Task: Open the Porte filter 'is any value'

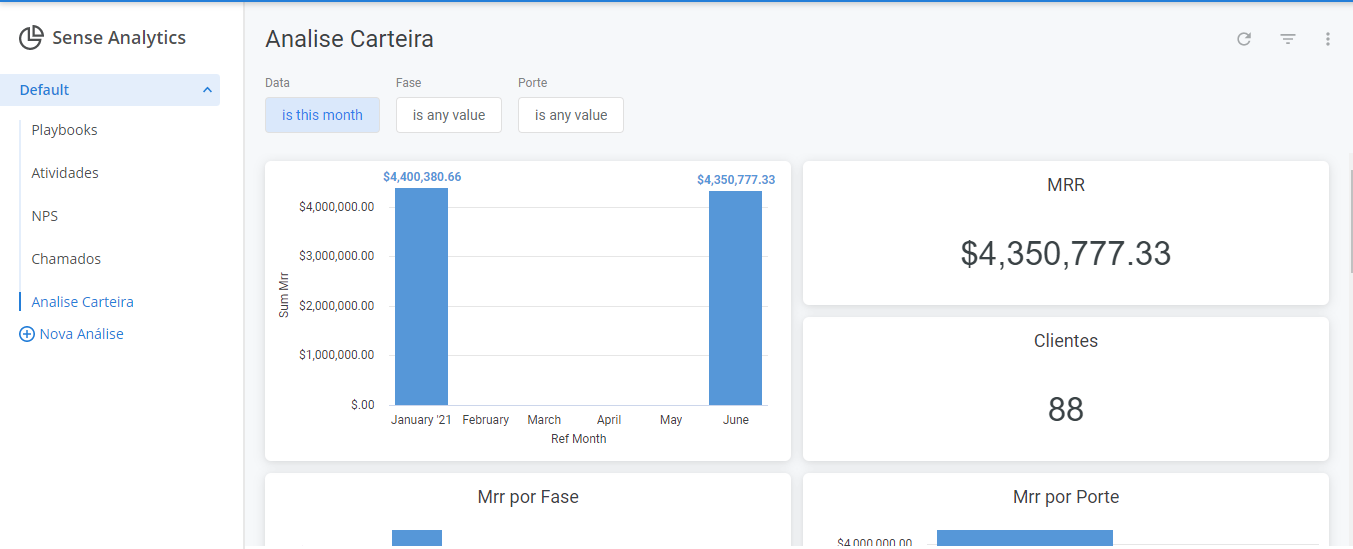Action: point(571,115)
